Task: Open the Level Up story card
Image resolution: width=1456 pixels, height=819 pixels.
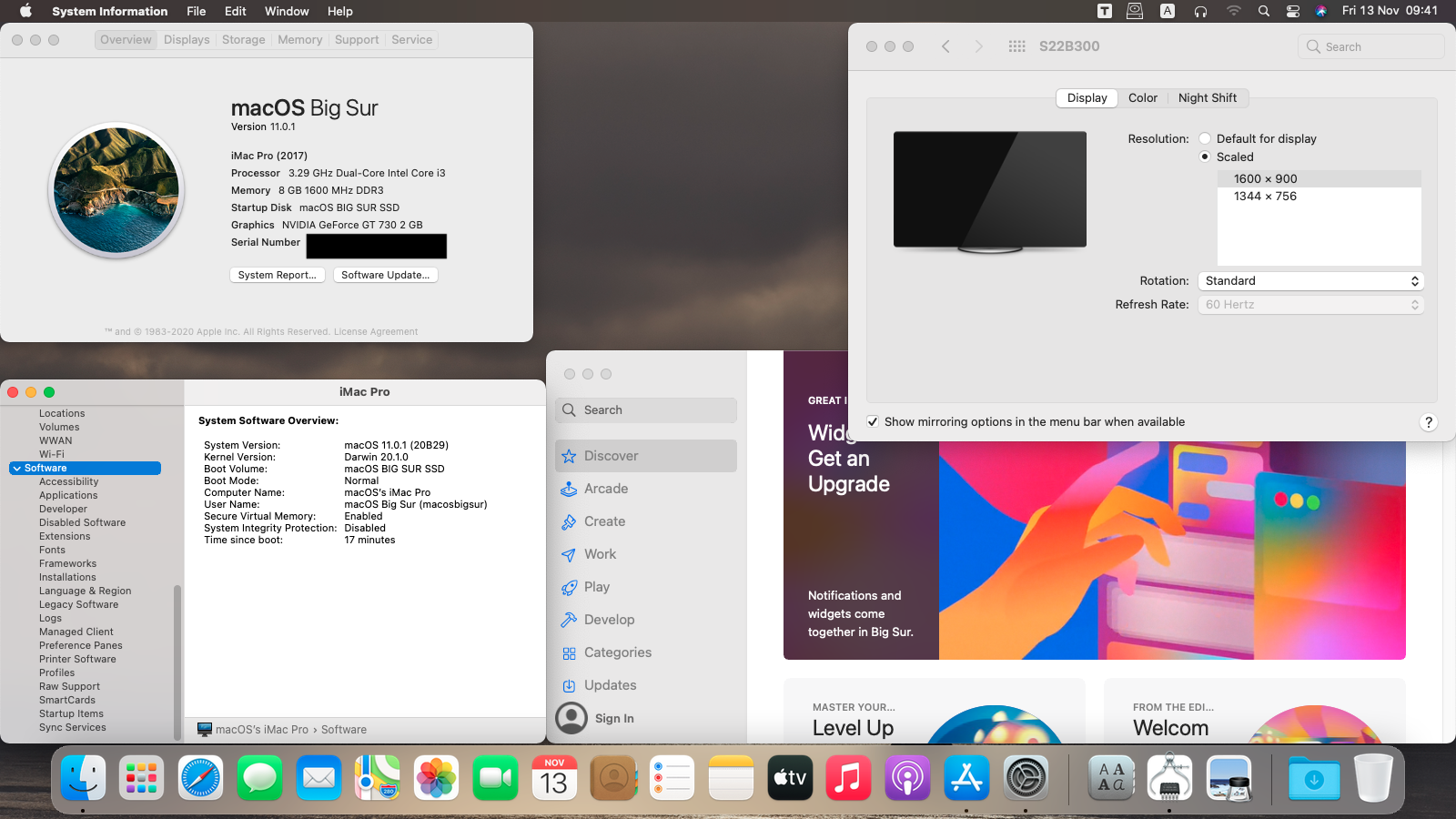Action: 935,712
